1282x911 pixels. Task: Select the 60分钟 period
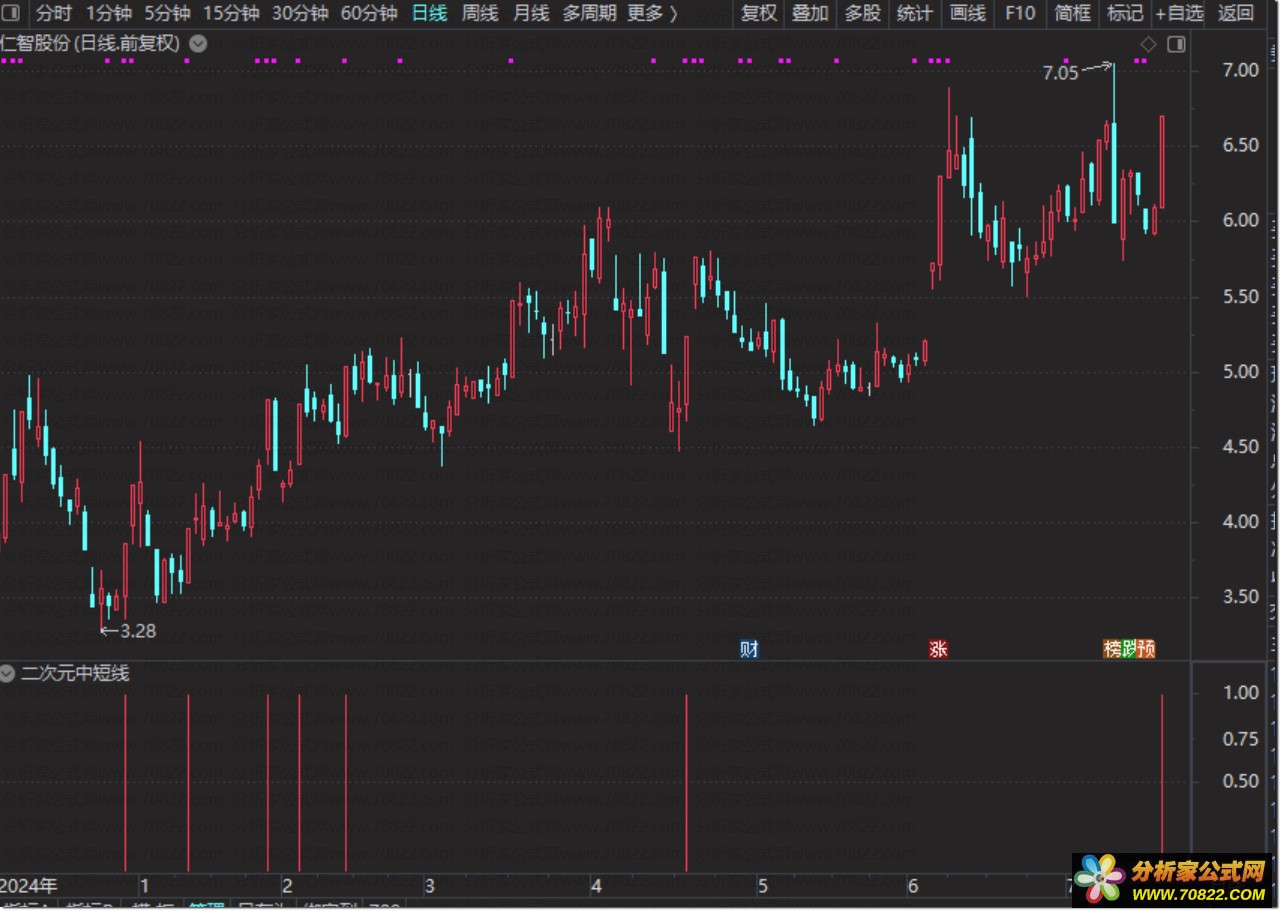[369, 13]
